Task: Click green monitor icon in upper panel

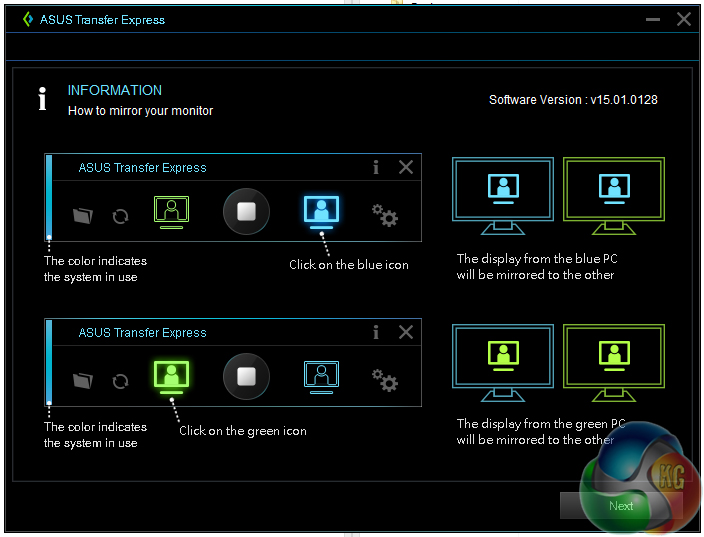Action: click(172, 212)
